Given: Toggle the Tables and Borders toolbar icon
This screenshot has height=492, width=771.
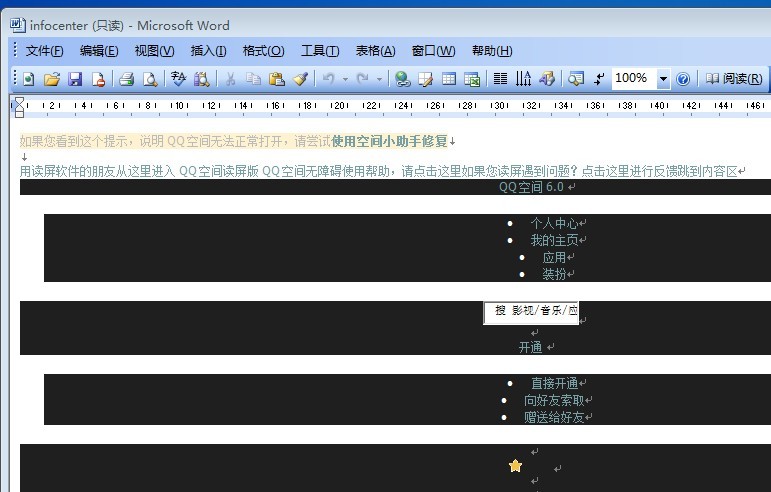Looking at the screenshot, I should pyautogui.click(x=425, y=79).
